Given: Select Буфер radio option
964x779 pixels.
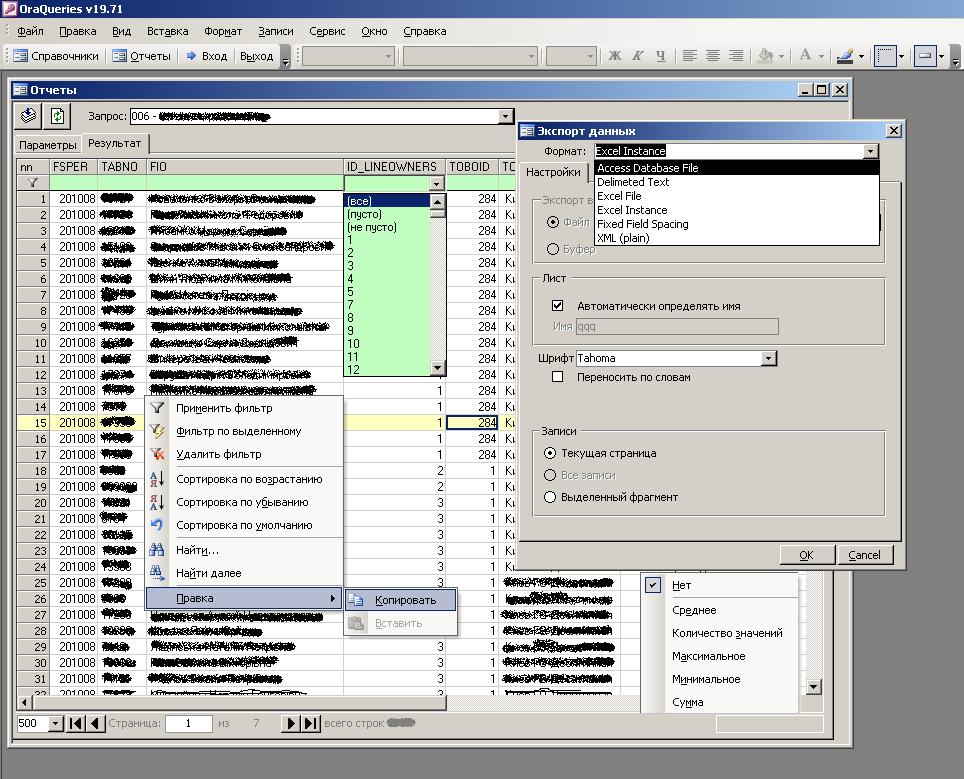Looking at the screenshot, I should 553,249.
